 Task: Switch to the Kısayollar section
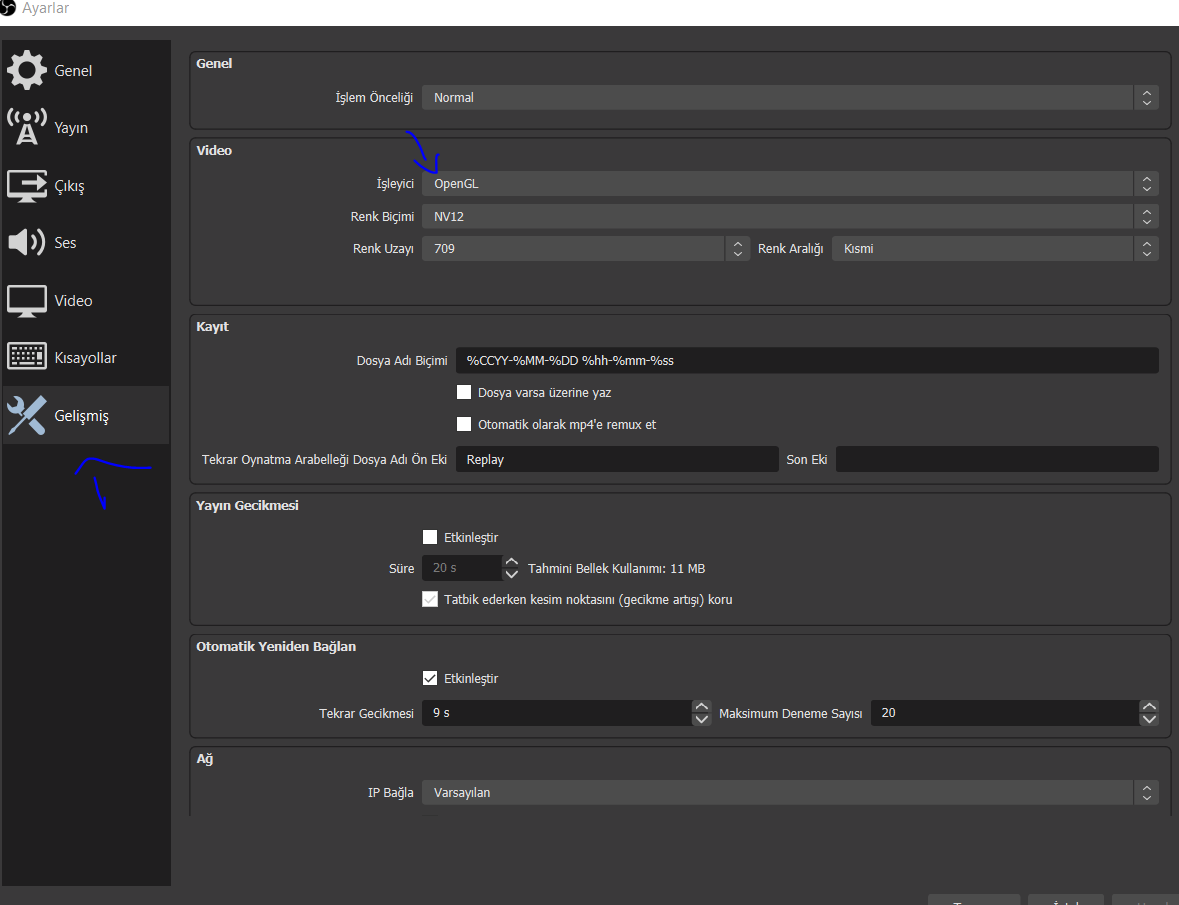pos(85,358)
